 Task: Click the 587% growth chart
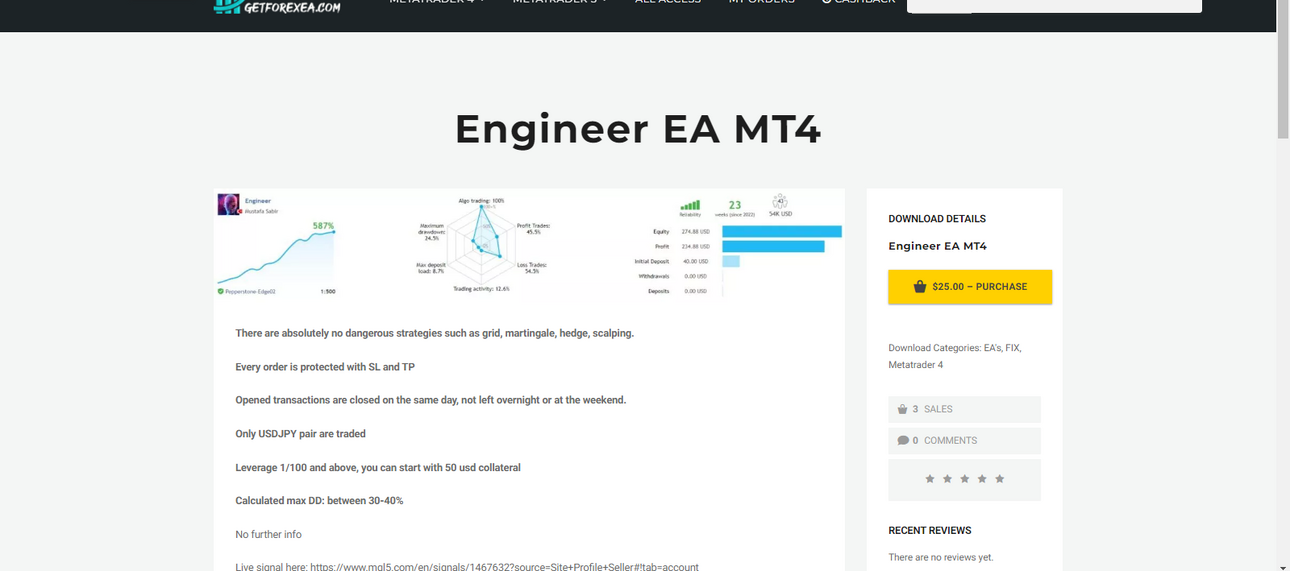pos(277,254)
